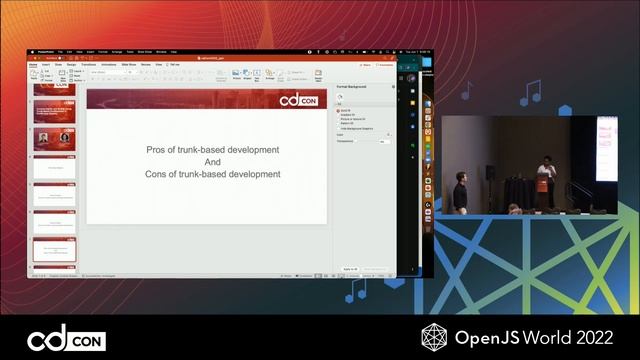The image size is (640, 360).
Task: Select the Solid fill radio button
Action: [x=338, y=111]
